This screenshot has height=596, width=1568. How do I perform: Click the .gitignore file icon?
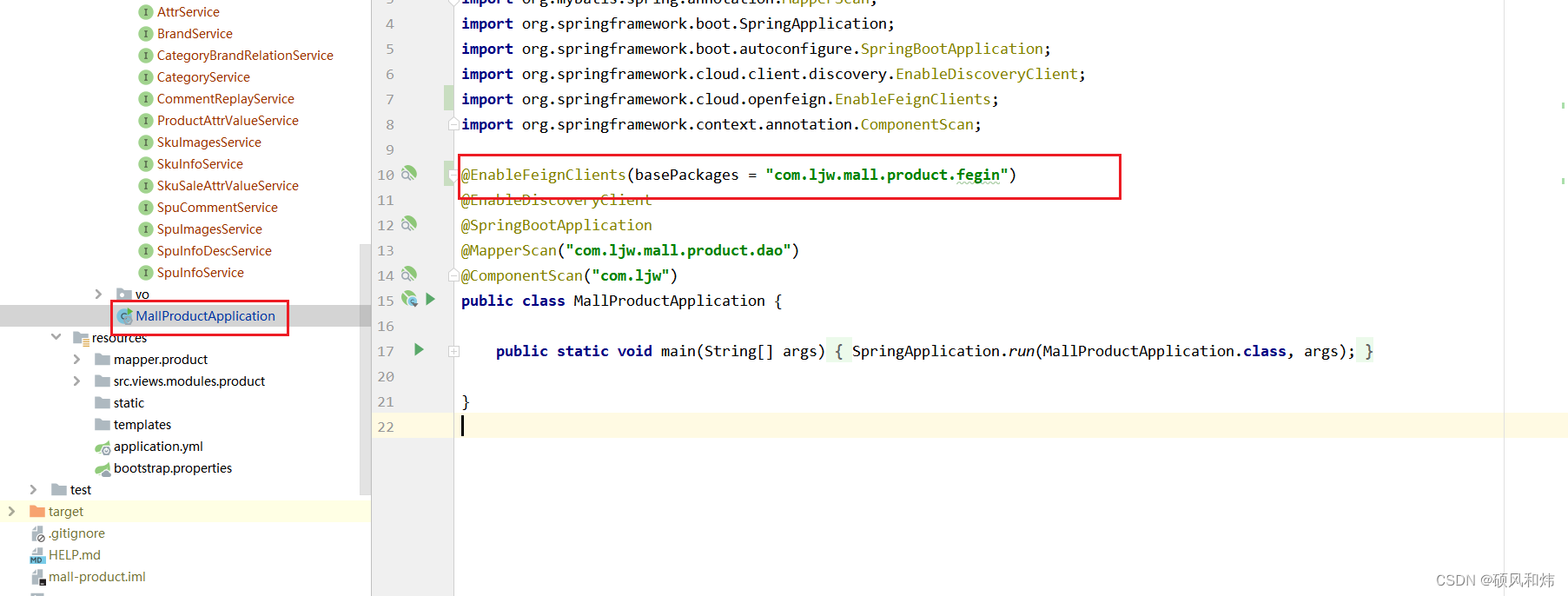click(x=37, y=533)
